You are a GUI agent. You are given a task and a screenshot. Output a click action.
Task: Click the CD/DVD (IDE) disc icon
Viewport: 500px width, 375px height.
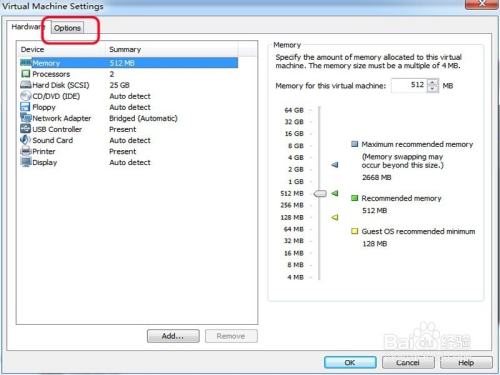coord(26,96)
